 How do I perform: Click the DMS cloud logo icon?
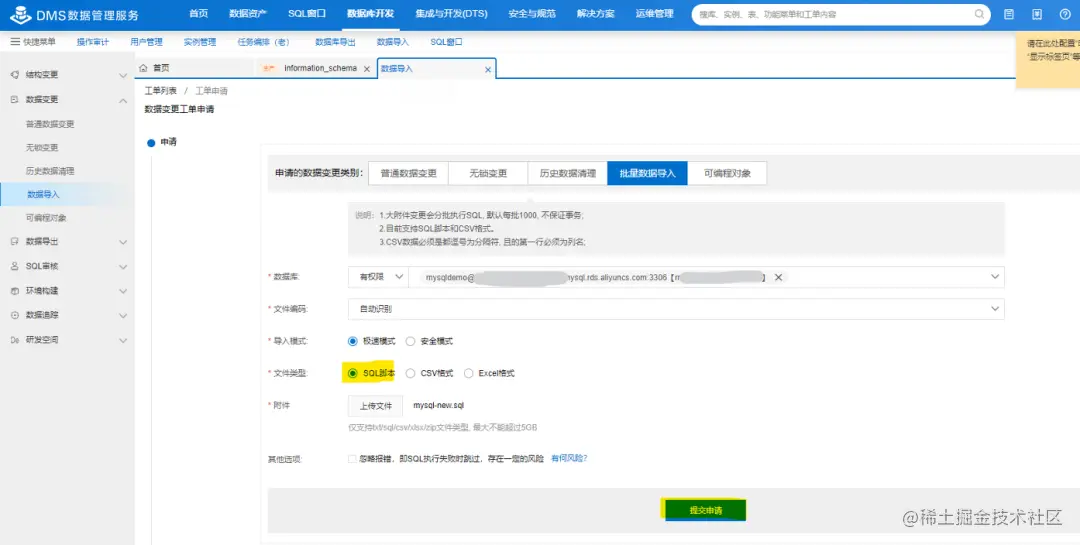(23, 14)
